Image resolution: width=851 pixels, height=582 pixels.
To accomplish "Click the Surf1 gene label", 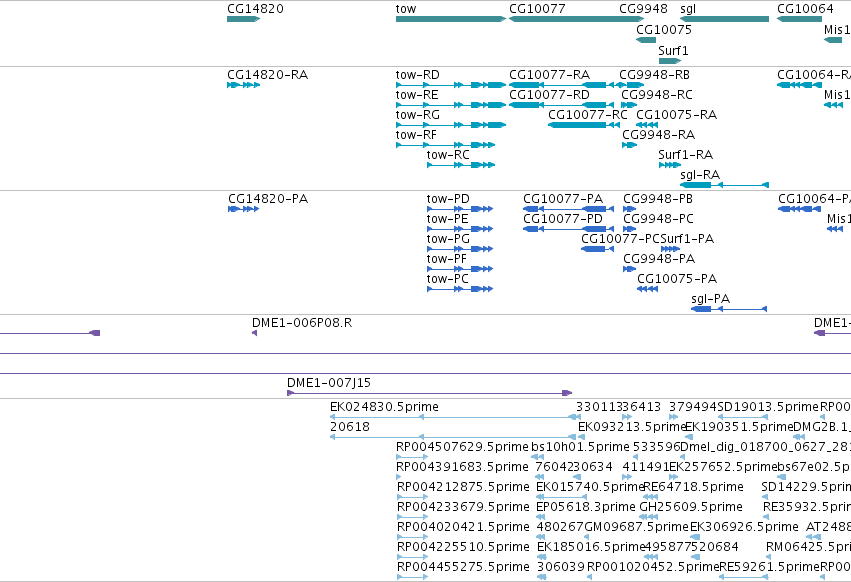I will (x=673, y=50).
